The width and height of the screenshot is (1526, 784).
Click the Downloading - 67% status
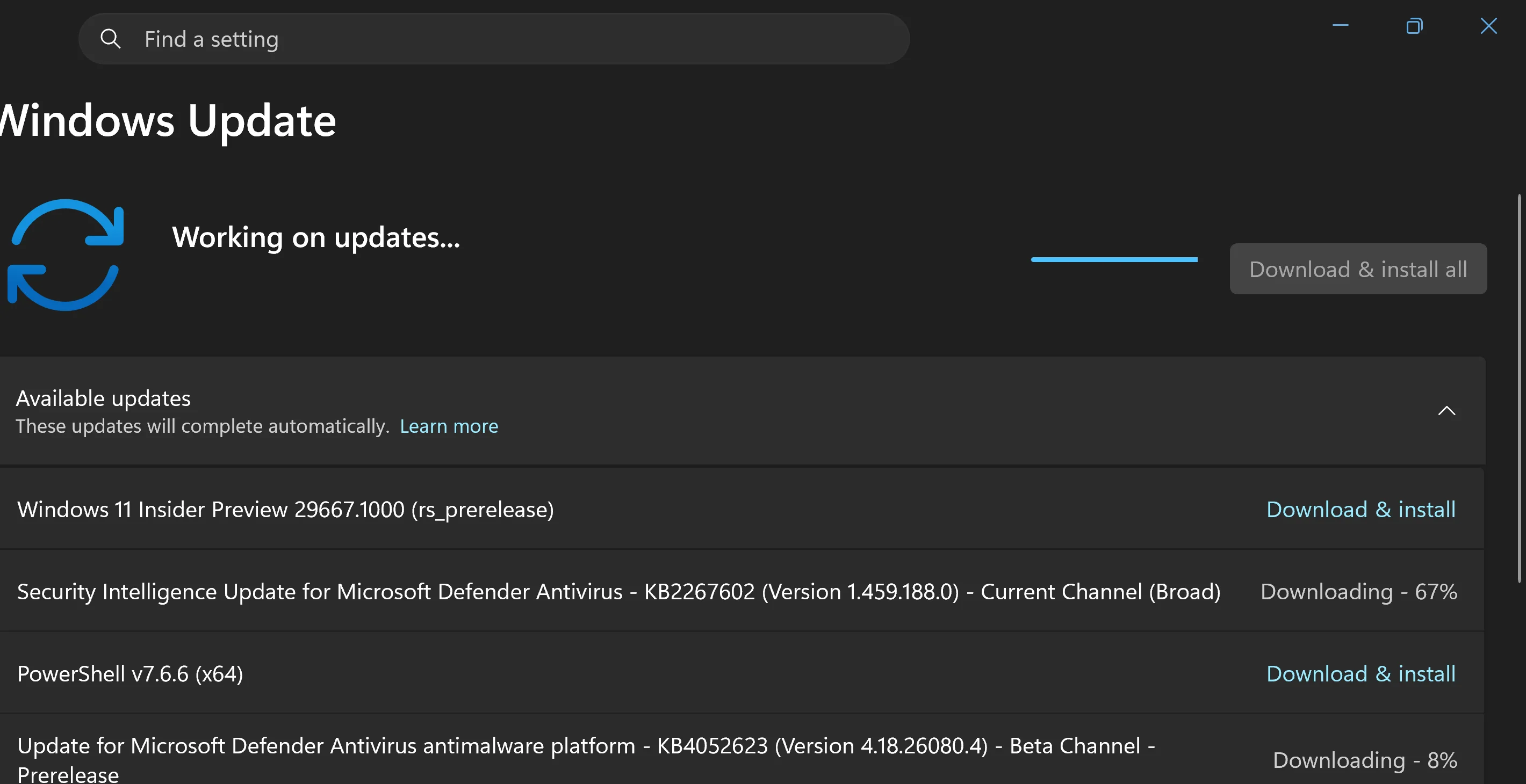click(x=1358, y=592)
